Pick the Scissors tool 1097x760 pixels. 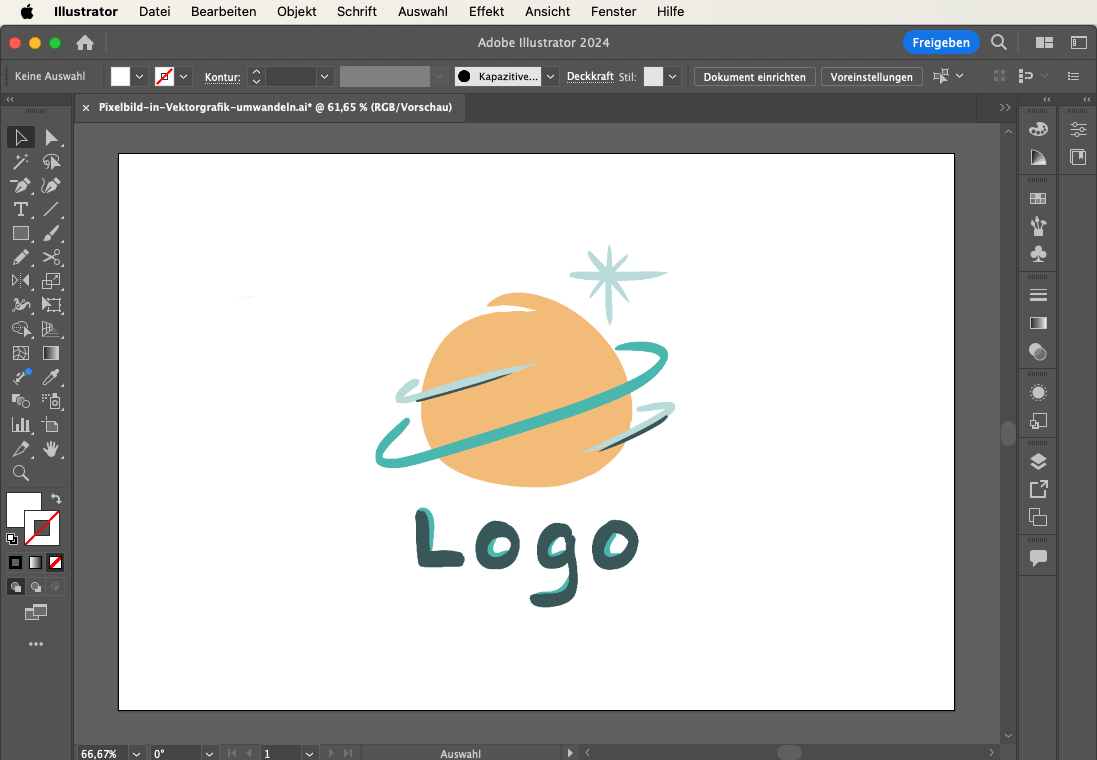[52, 257]
